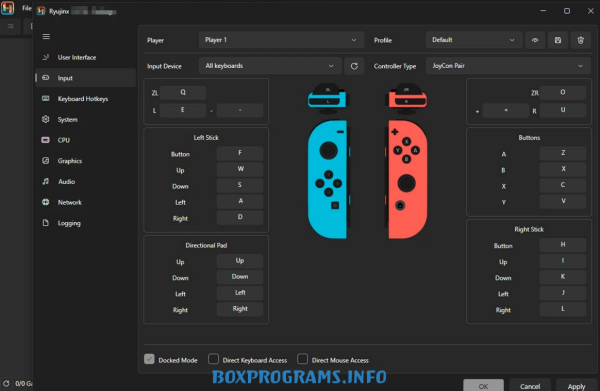This screenshot has height=391, width=600.
Task: Open the File menu in main Ryujinx window
Action: [26, 8]
